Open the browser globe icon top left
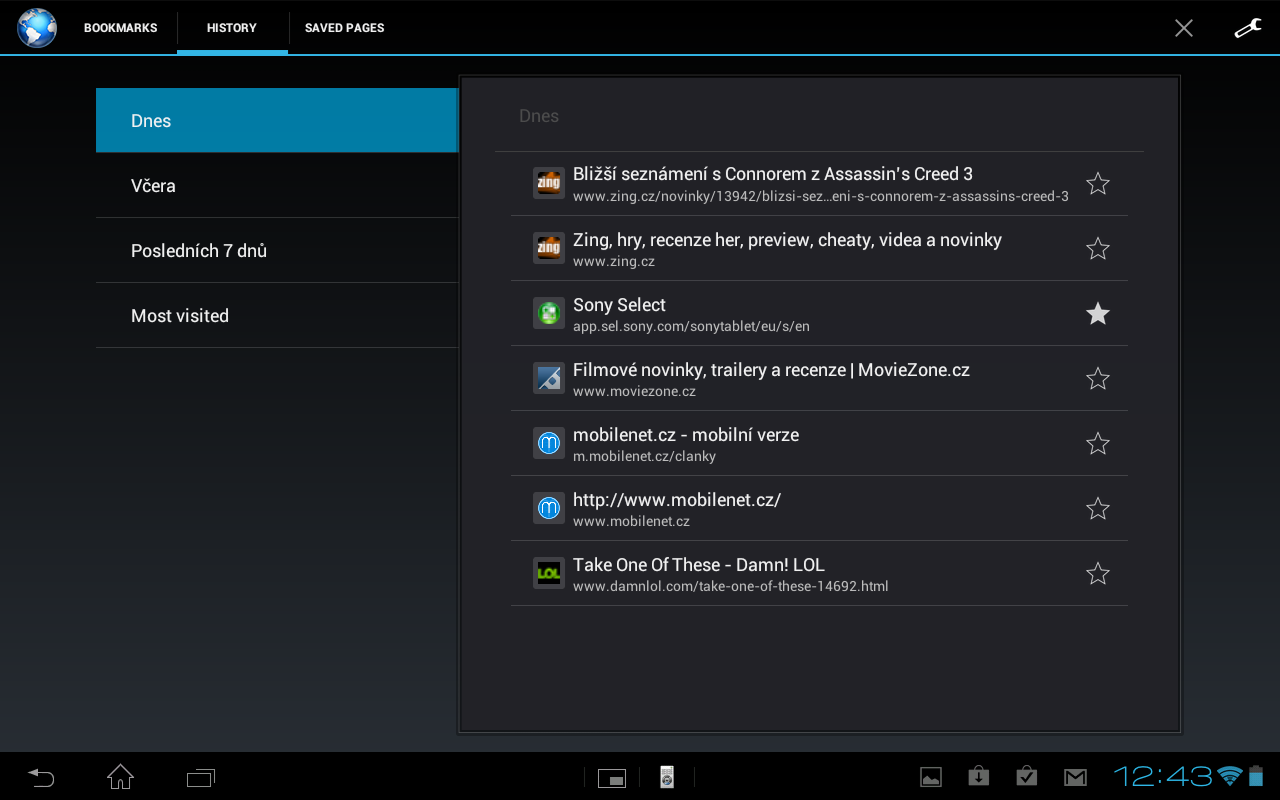1280x800 pixels. pos(36,27)
